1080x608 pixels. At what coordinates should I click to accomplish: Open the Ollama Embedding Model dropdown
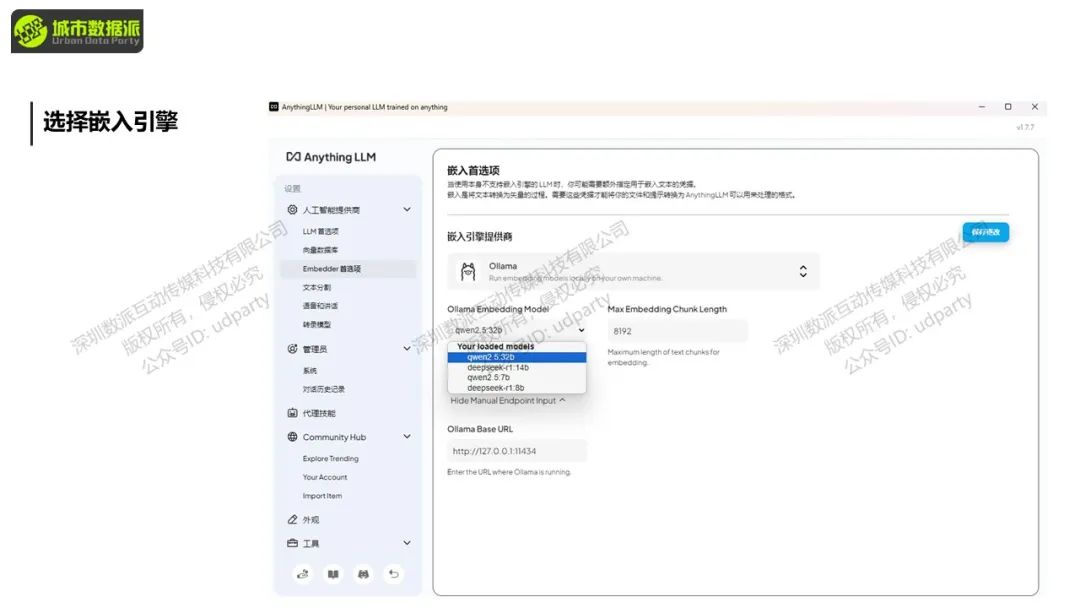click(517, 330)
